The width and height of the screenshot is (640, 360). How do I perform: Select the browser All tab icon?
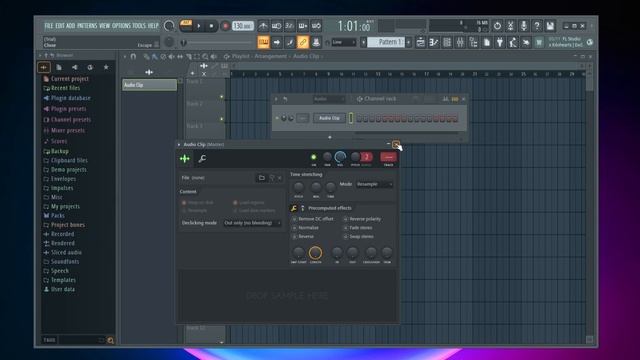point(44,67)
